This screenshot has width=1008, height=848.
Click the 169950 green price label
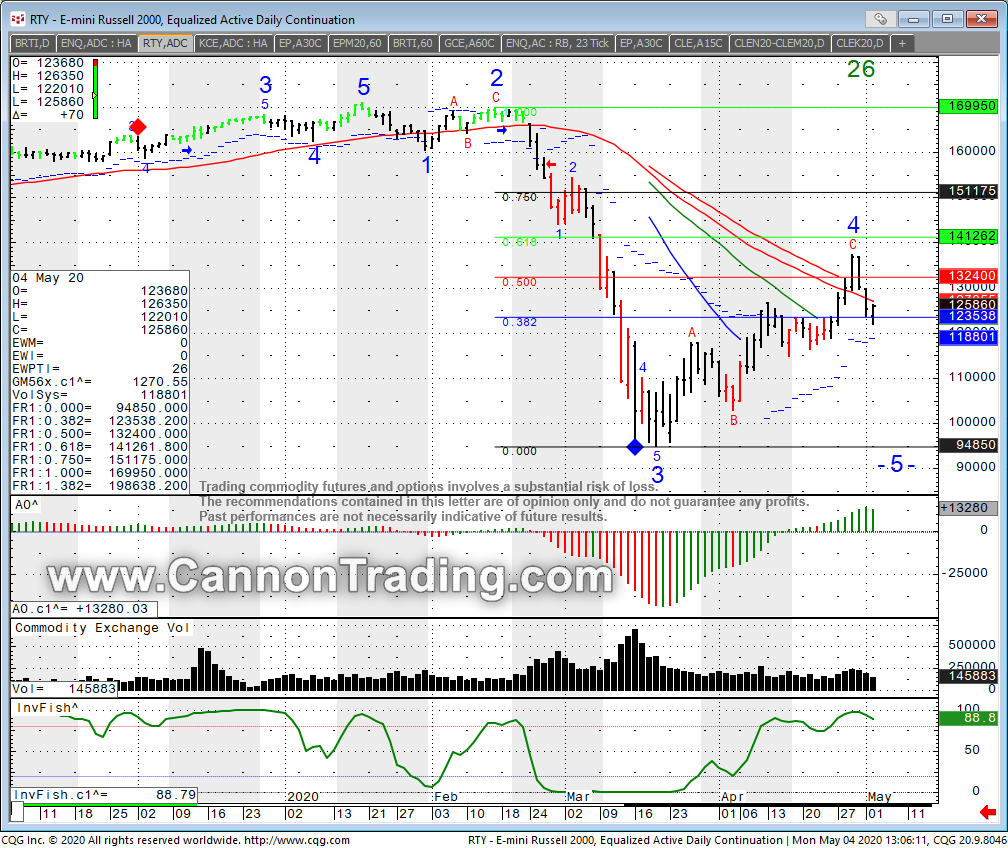(x=968, y=106)
